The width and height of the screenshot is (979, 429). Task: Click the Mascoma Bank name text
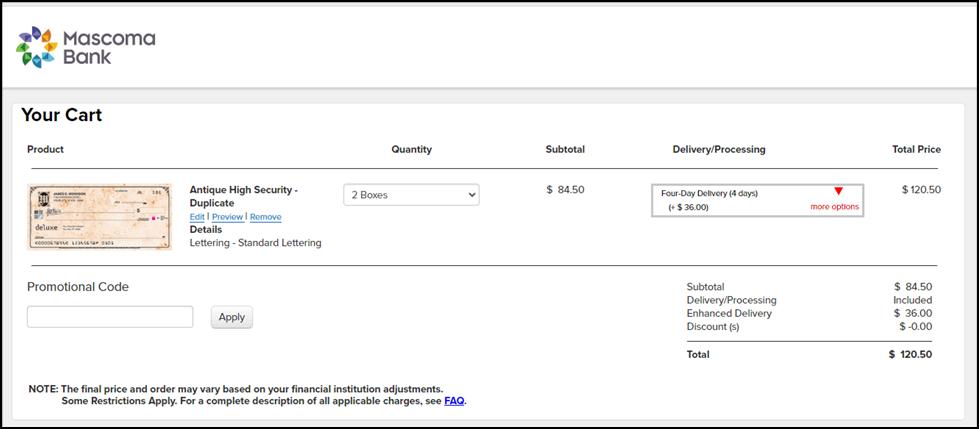(x=109, y=48)
